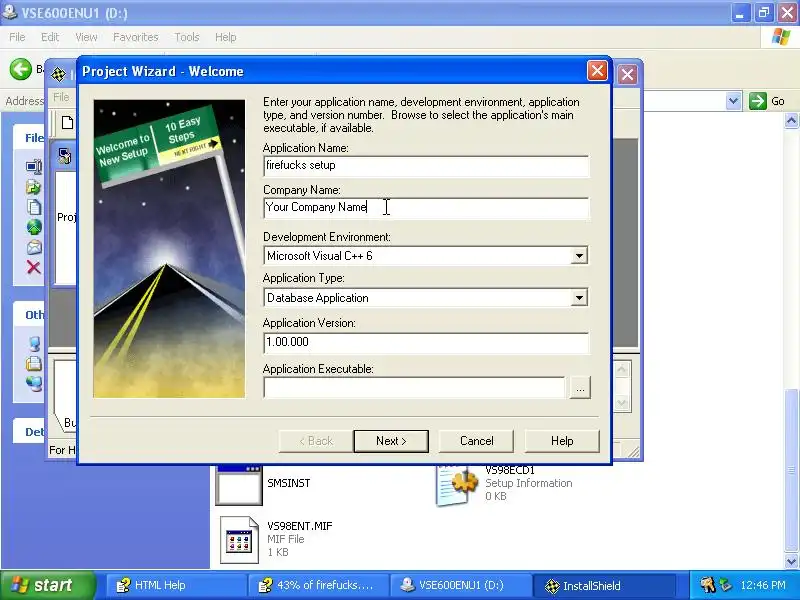Click Application Executable input field
Screen dimensions: 800x600
pyautogui.click(x=414, y=388)
